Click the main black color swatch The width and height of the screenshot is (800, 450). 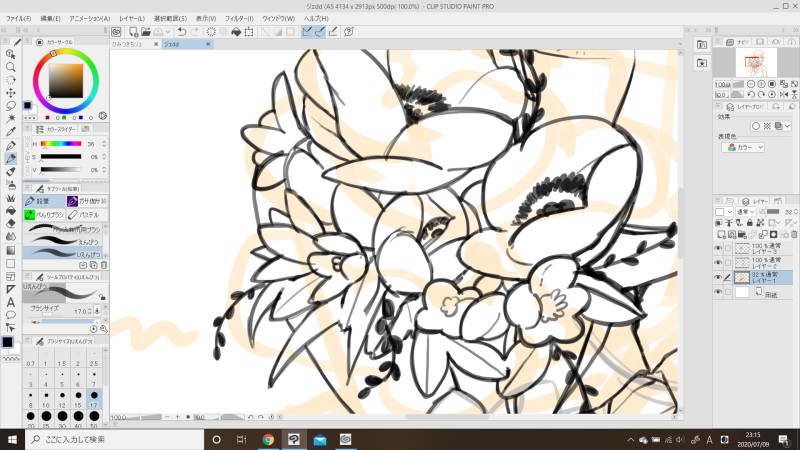(x=7, y=342)
